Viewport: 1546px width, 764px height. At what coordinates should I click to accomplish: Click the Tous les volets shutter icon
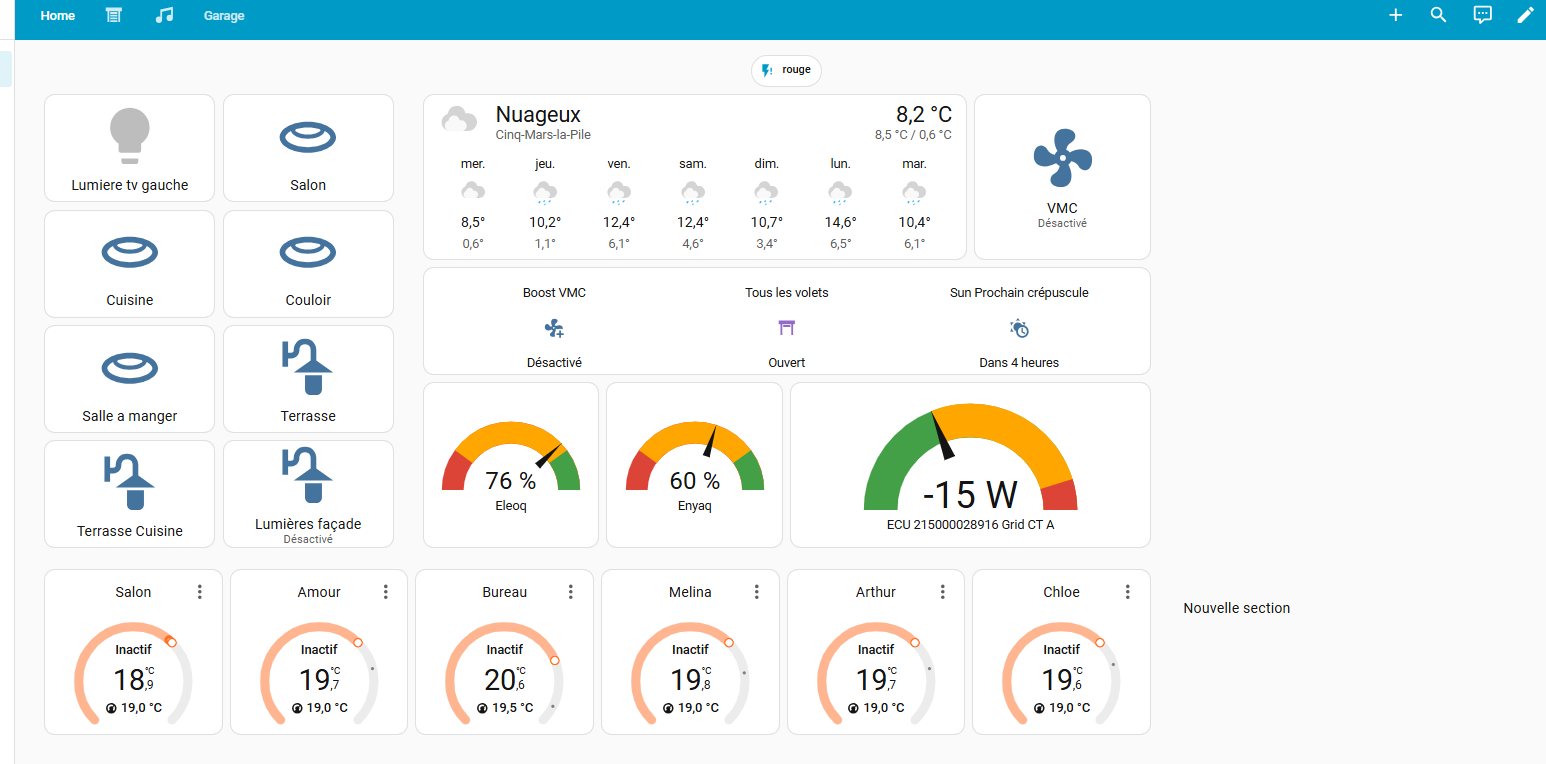tap(786, 328)
